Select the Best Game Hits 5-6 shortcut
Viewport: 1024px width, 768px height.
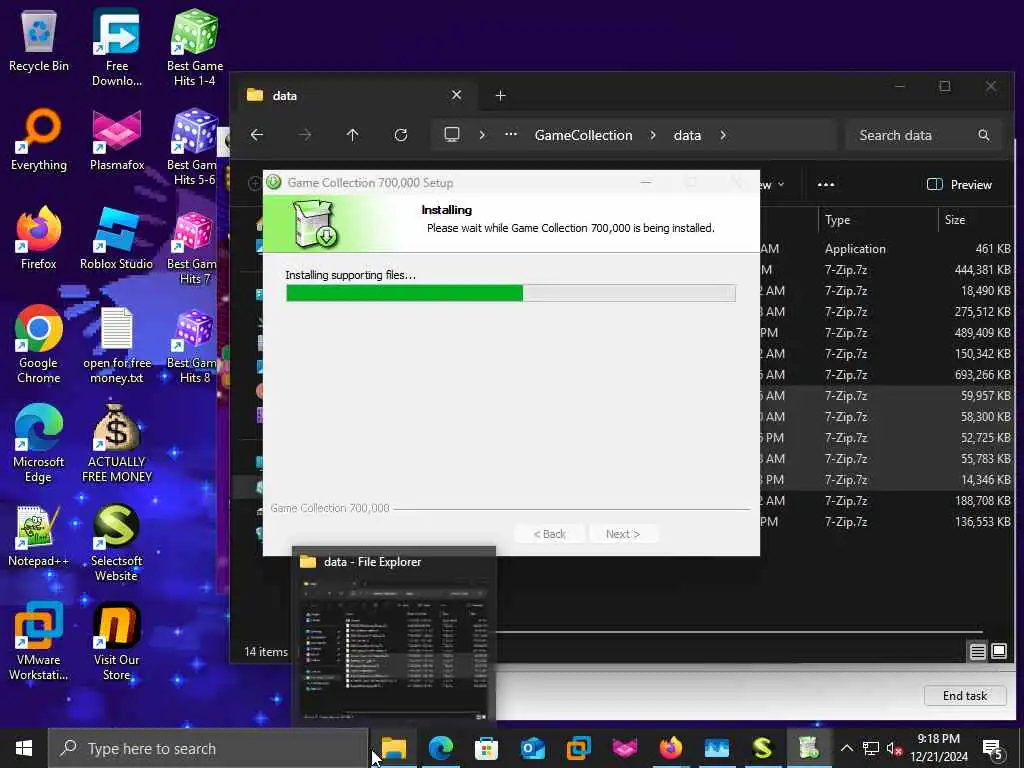193,148
